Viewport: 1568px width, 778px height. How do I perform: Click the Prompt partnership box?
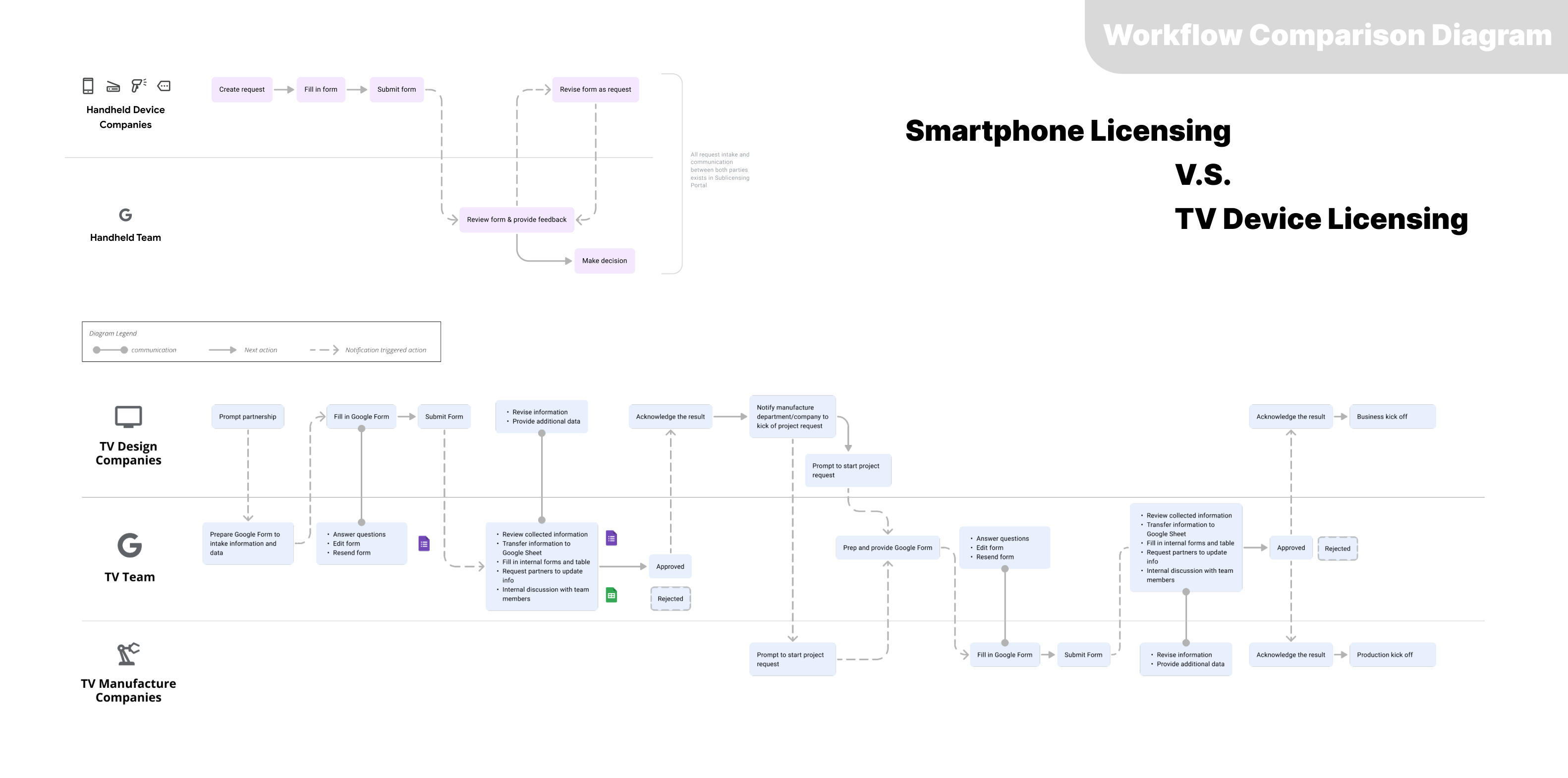[x=247, y=417]
